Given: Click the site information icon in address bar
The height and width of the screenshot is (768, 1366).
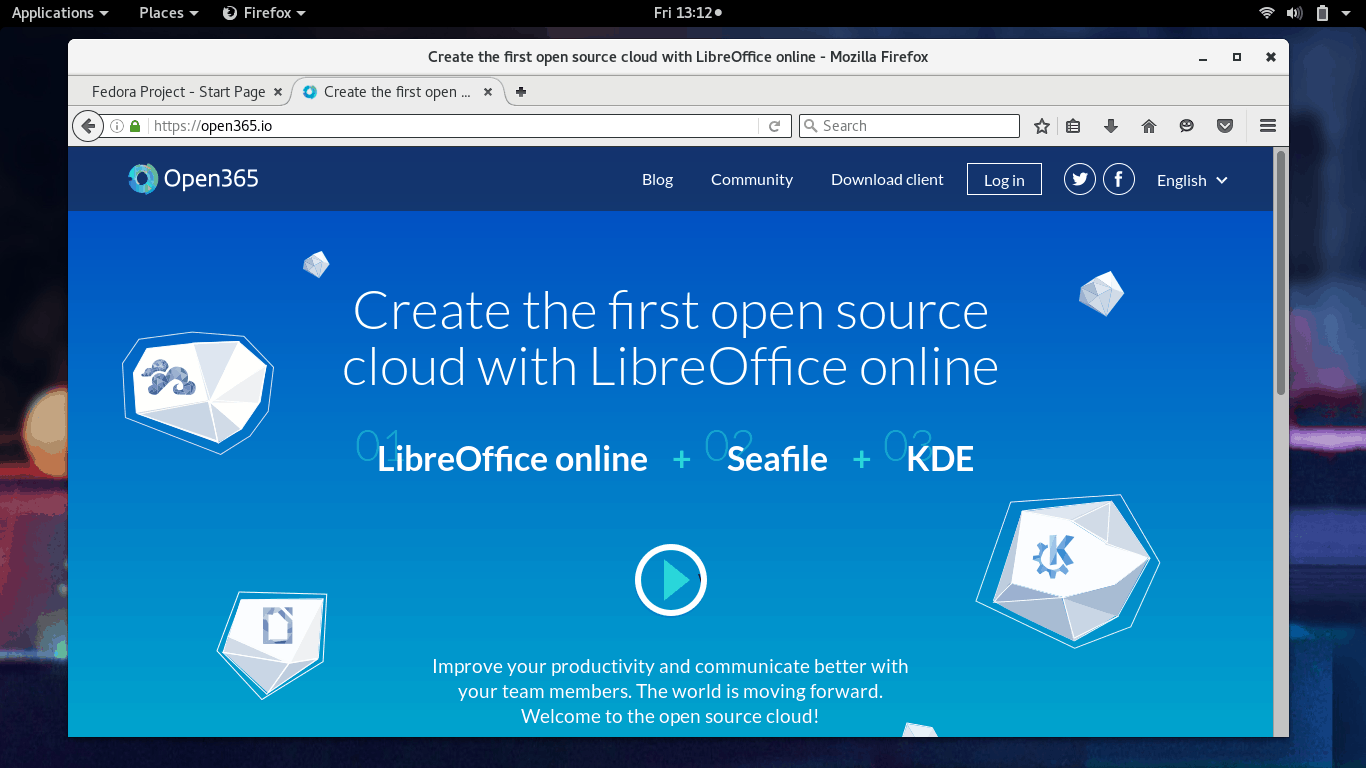Looking at the screenshot, I should tap(117, 126).
